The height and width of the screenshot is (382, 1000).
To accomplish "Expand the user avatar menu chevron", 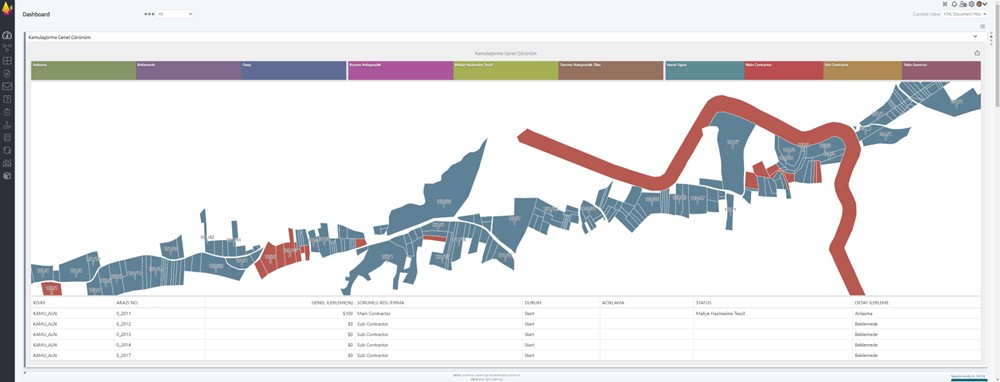I will point(985,4).
